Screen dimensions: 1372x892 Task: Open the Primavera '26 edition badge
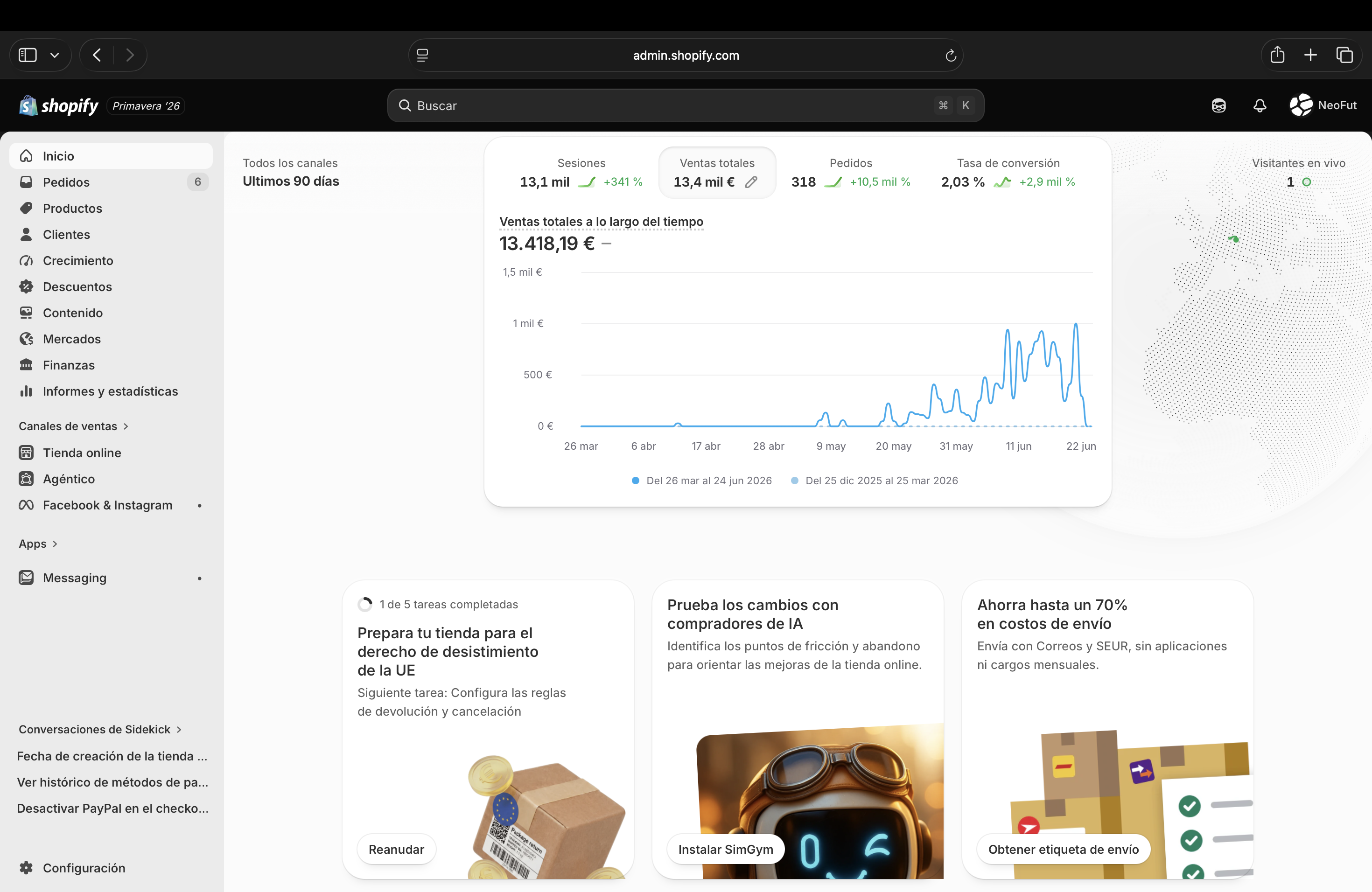(x=146, y=106)
